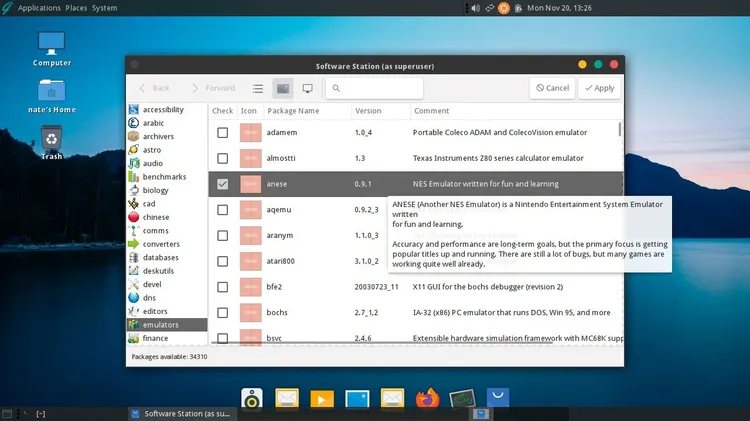Go Forward in Software Station
This screenshot has height=421, width=750.
click(213, 88)
